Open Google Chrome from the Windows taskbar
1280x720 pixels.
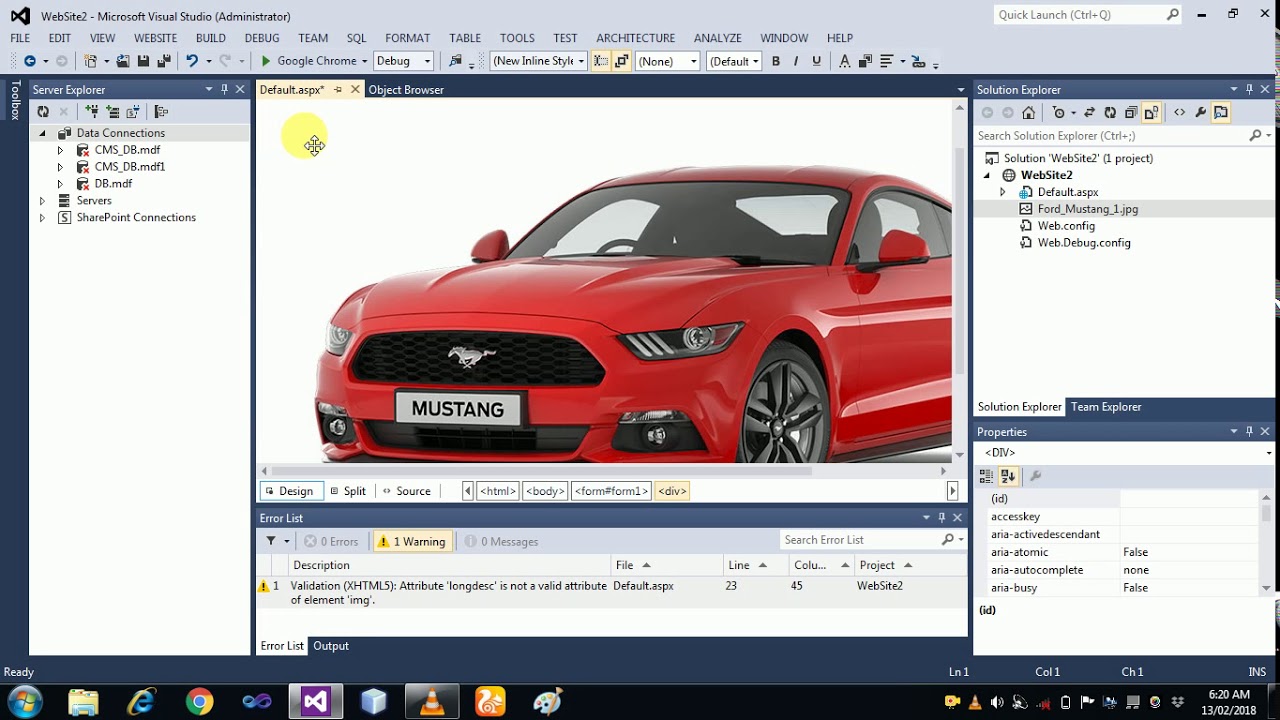click(199, 701)
